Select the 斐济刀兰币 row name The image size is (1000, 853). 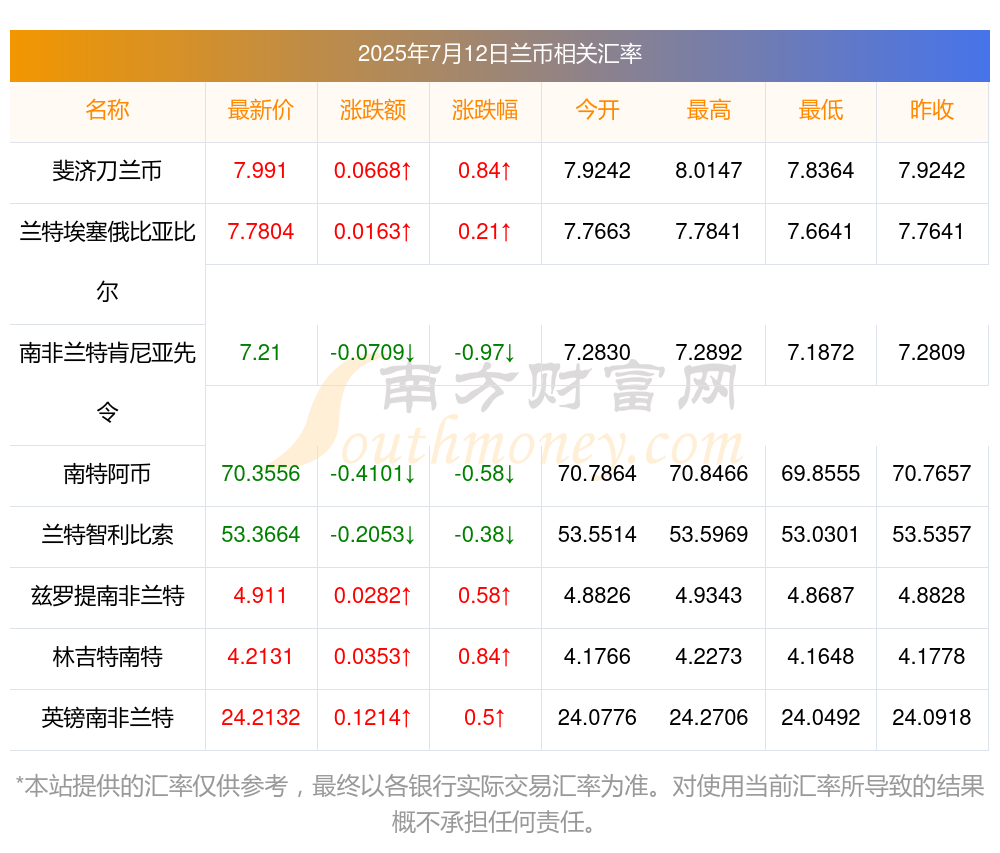107,171
